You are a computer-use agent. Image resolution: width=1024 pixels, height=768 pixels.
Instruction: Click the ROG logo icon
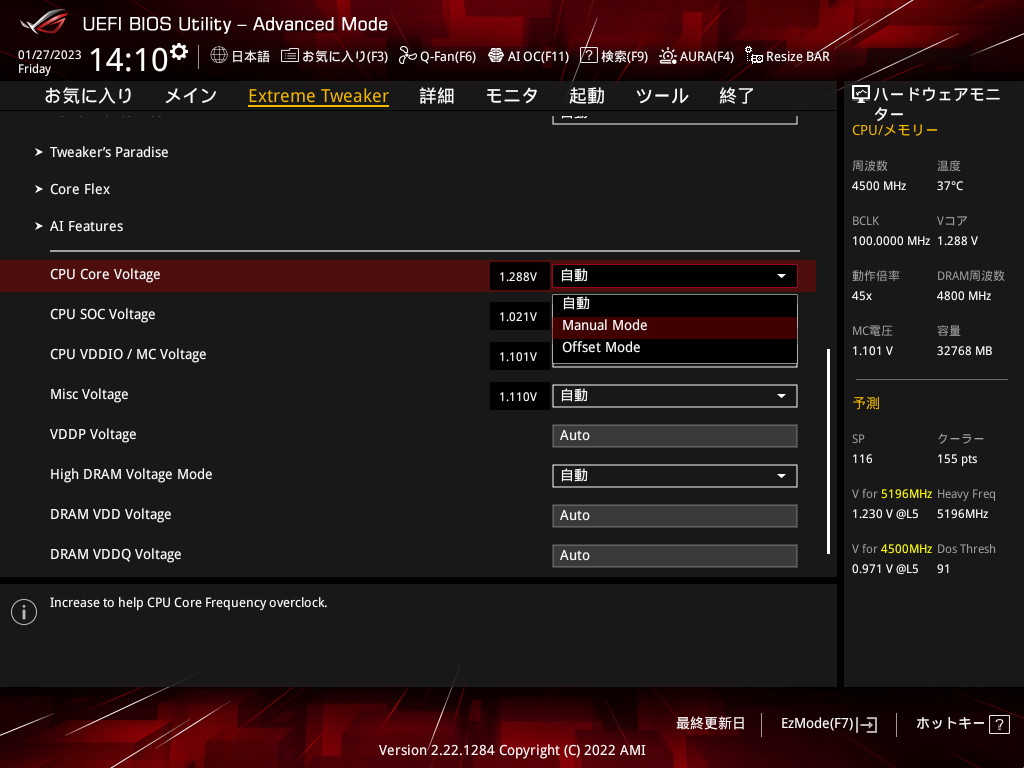(x=43, y=23)
